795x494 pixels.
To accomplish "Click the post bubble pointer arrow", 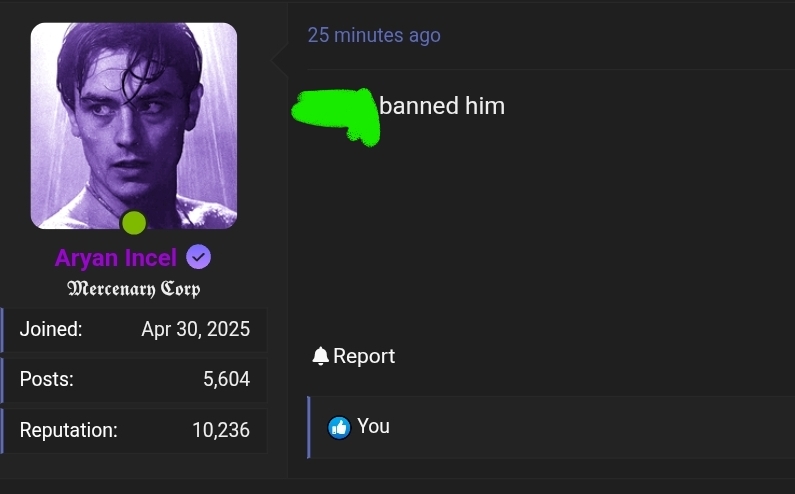I will 279,59.
